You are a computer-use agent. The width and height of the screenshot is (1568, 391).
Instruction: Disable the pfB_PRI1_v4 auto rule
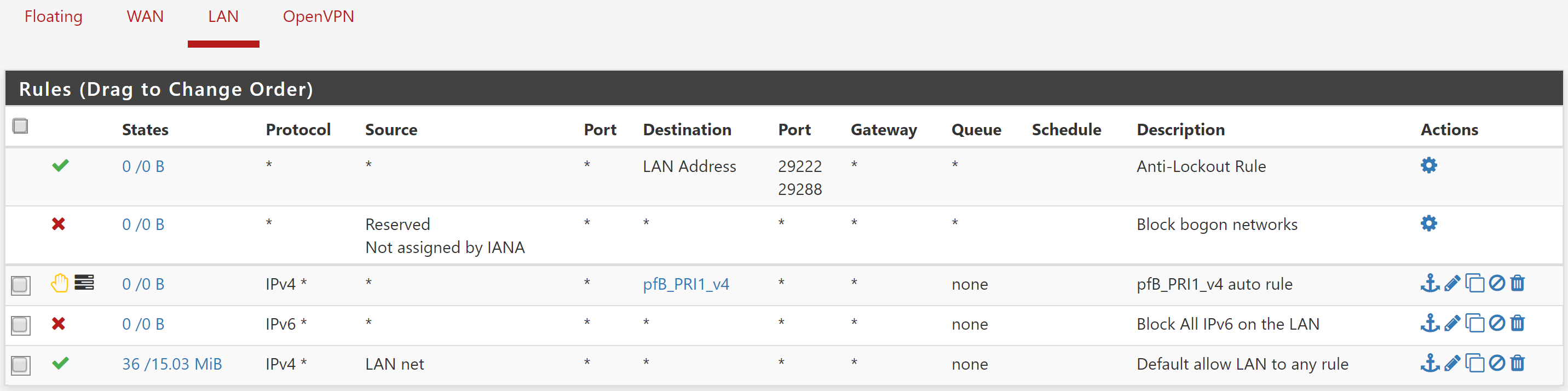click(x=1497, y=283)
